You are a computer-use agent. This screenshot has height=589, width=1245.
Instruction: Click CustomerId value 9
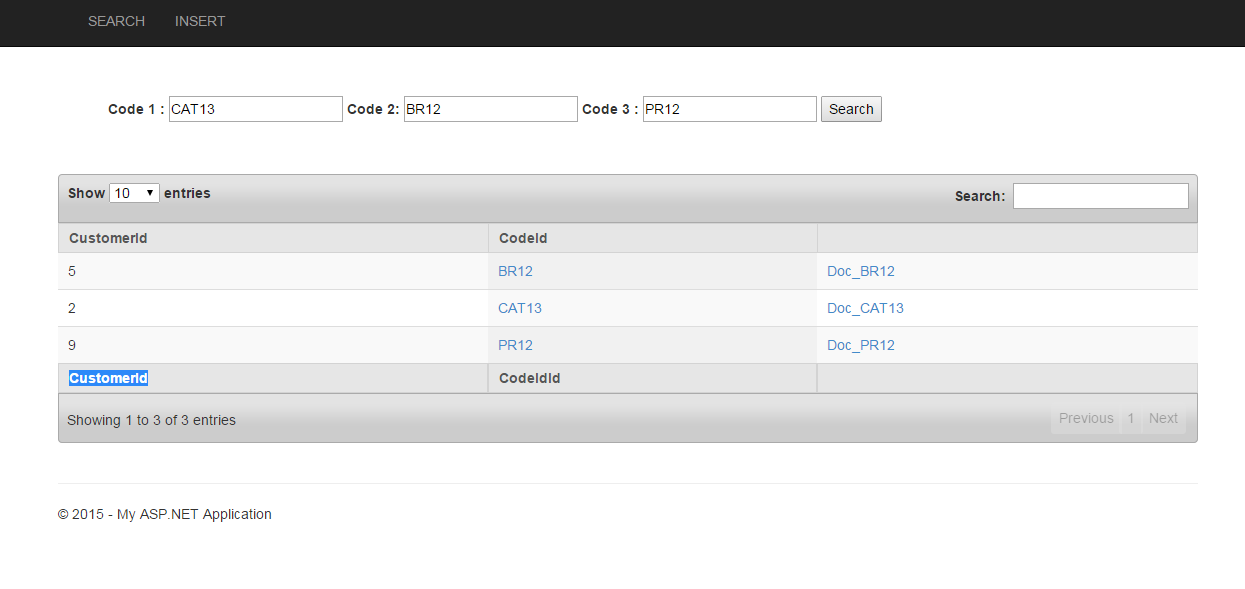click(72, 345)
